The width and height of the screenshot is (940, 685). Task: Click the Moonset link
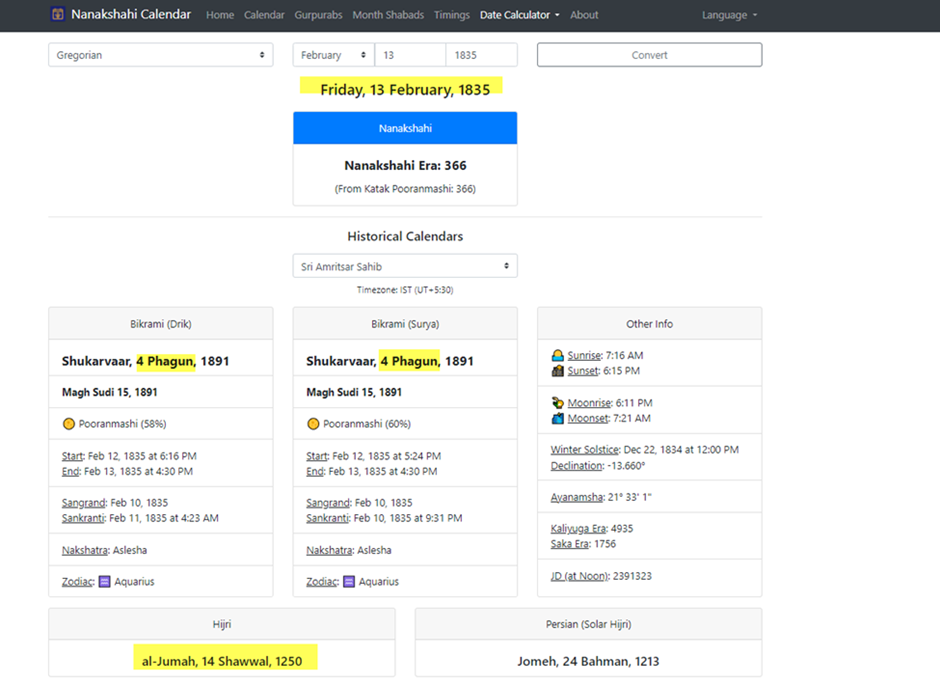click(588, 418)
